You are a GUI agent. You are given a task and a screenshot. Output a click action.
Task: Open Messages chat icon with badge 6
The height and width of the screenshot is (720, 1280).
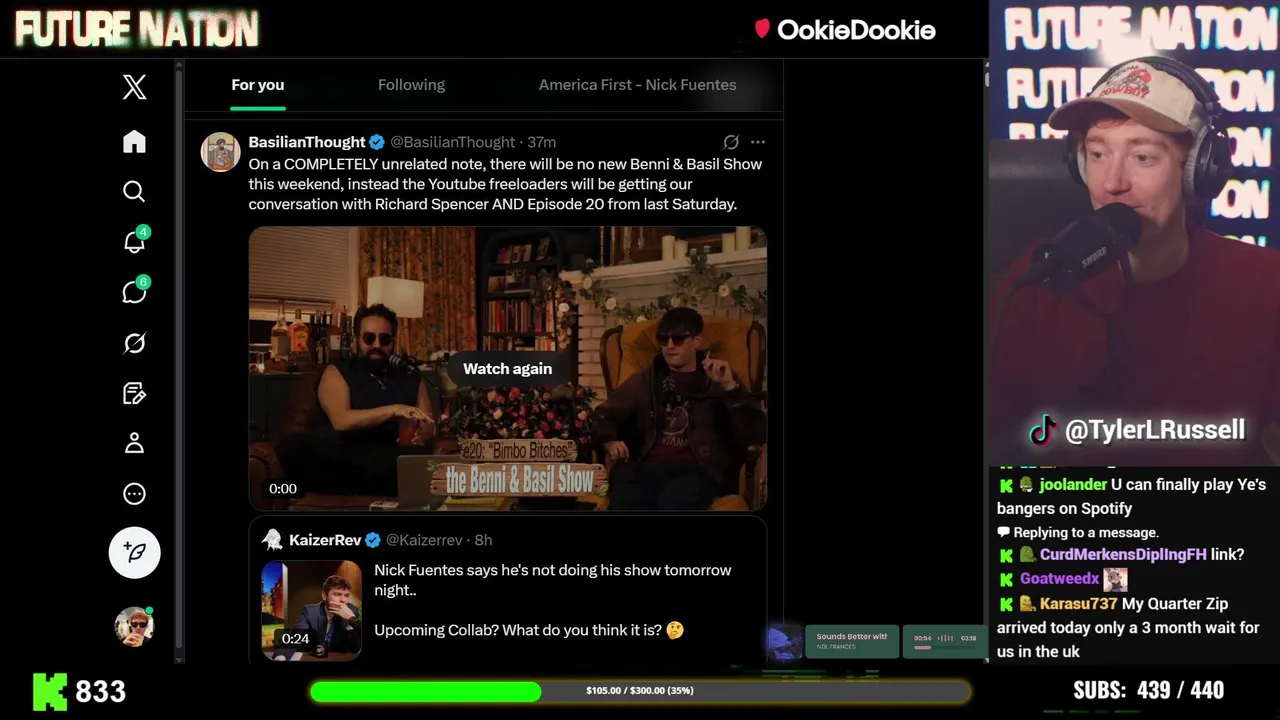point(135,291)
